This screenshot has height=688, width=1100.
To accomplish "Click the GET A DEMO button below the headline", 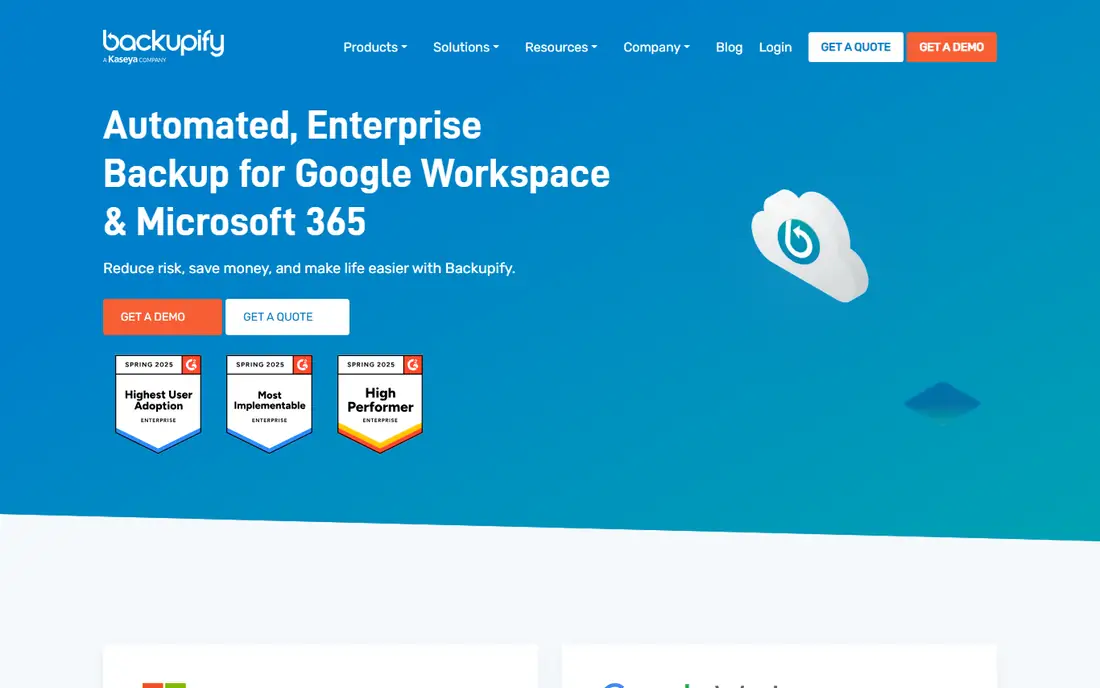I will pos(162,317).
